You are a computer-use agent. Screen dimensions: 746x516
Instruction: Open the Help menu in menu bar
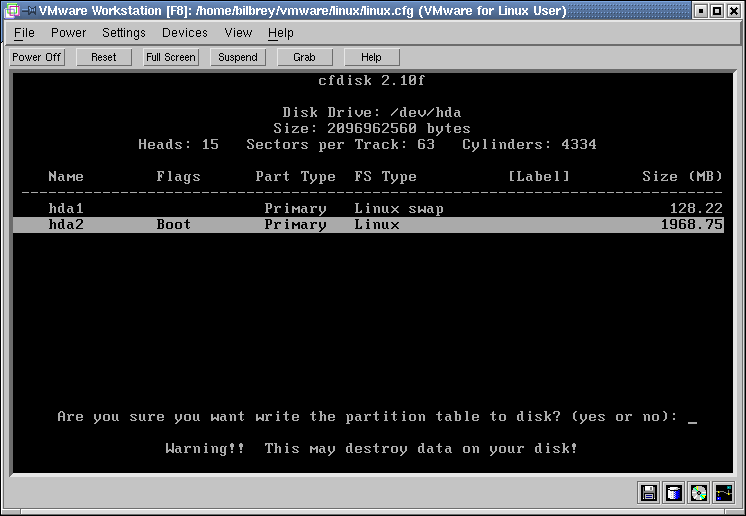pos(281,33)
